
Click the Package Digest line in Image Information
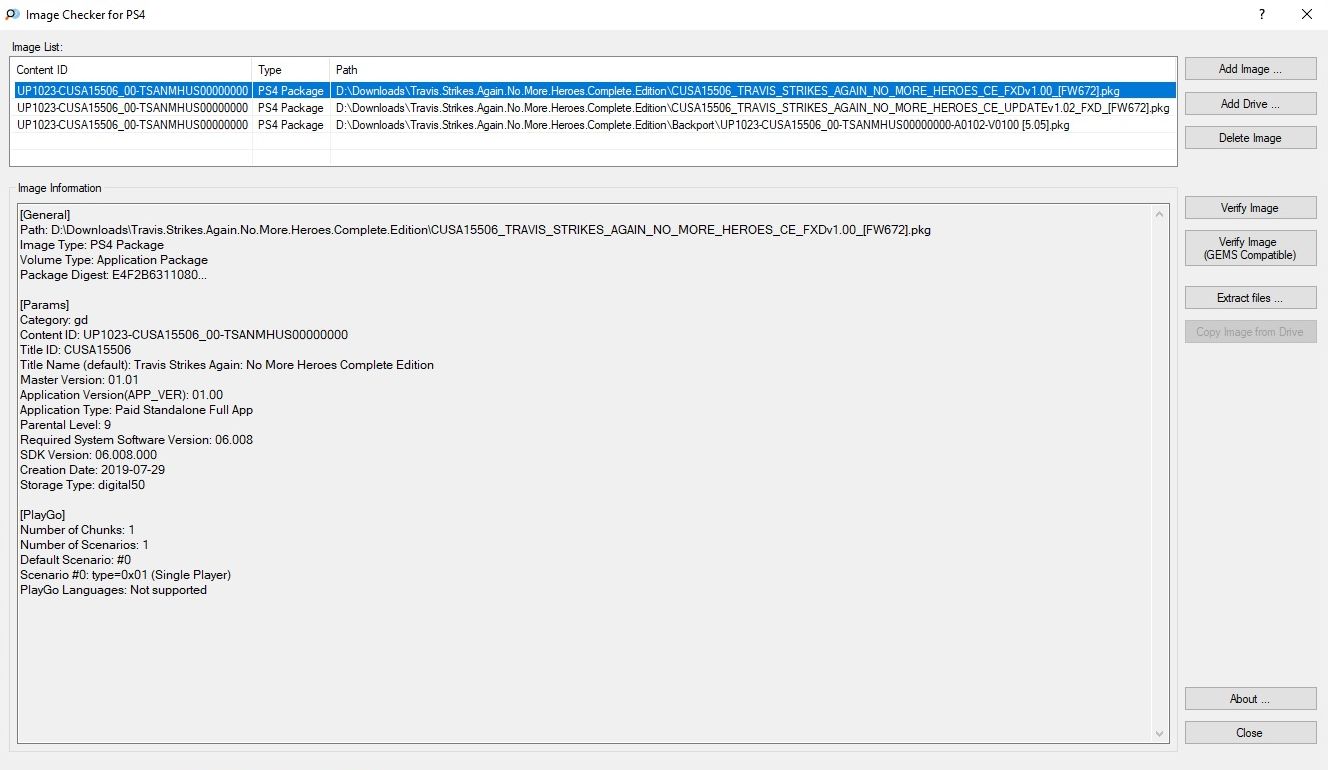(x=114, y=275)
